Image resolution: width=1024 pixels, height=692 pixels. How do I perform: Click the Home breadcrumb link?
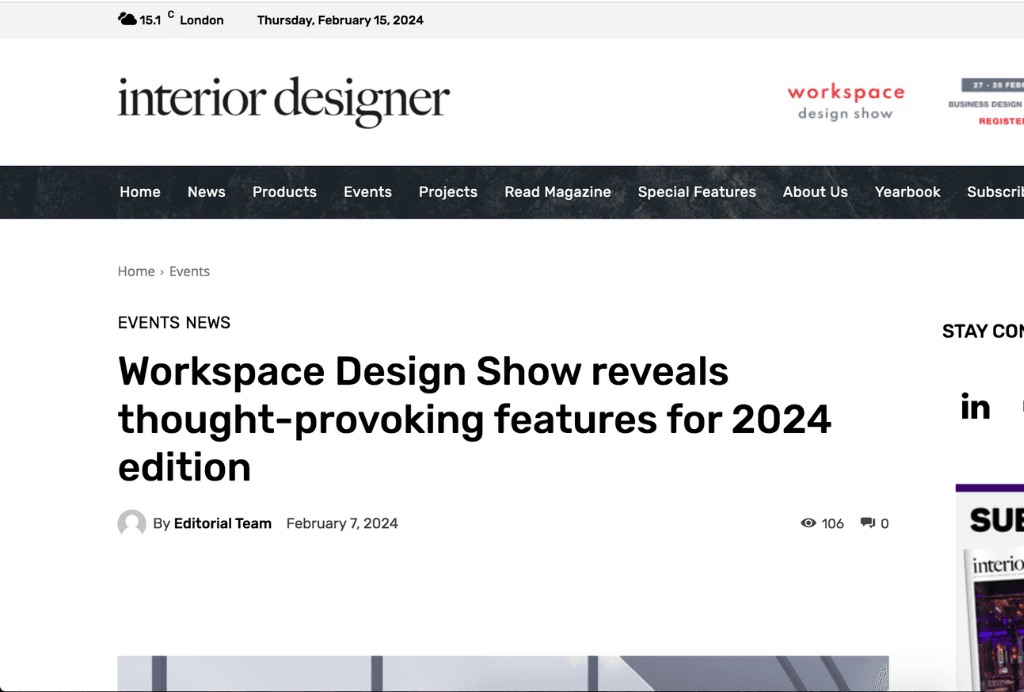136,271
